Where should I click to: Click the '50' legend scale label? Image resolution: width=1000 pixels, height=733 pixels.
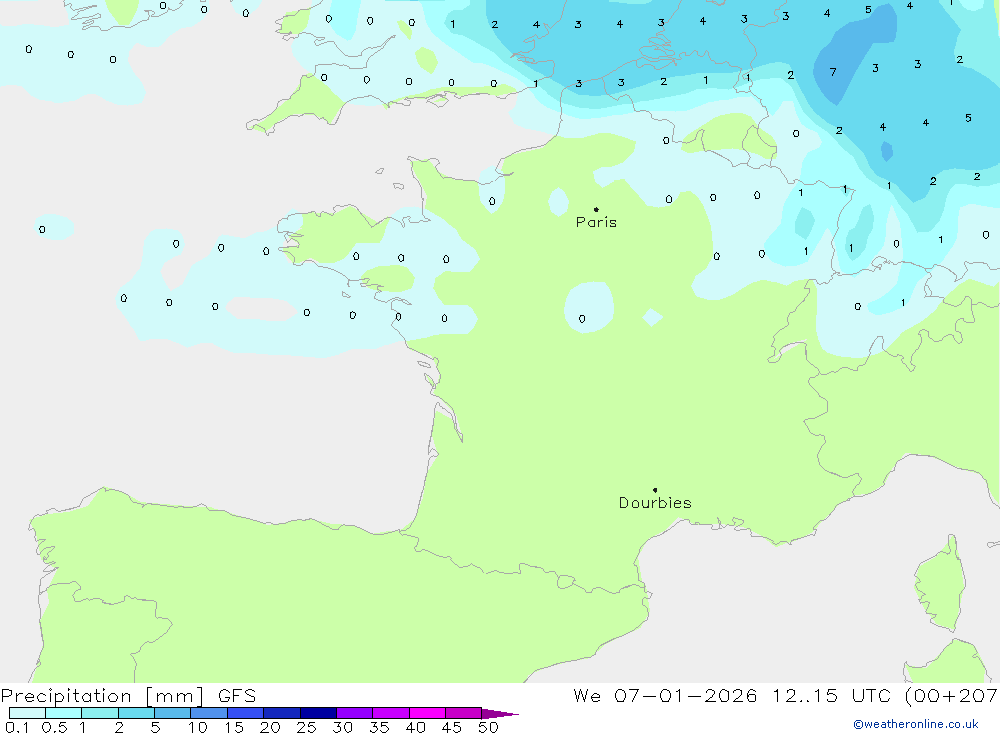click(488, 727)
